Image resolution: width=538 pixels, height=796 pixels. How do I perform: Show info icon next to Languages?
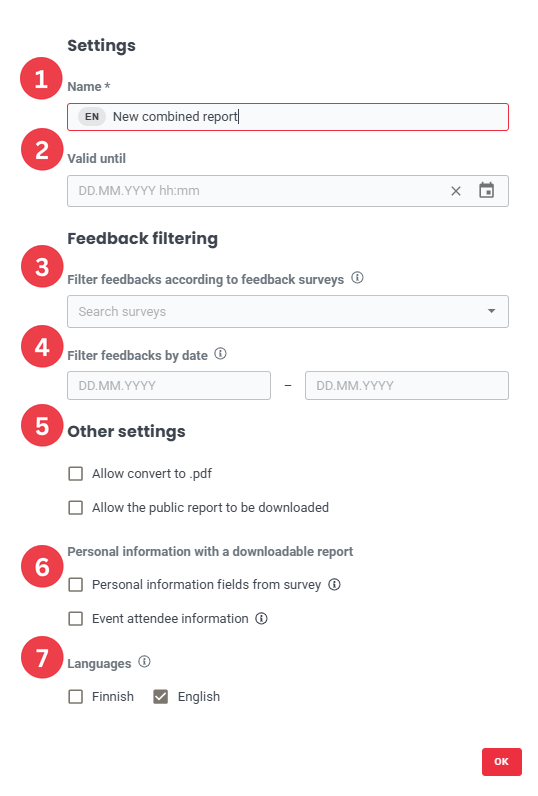coord(145,661)
